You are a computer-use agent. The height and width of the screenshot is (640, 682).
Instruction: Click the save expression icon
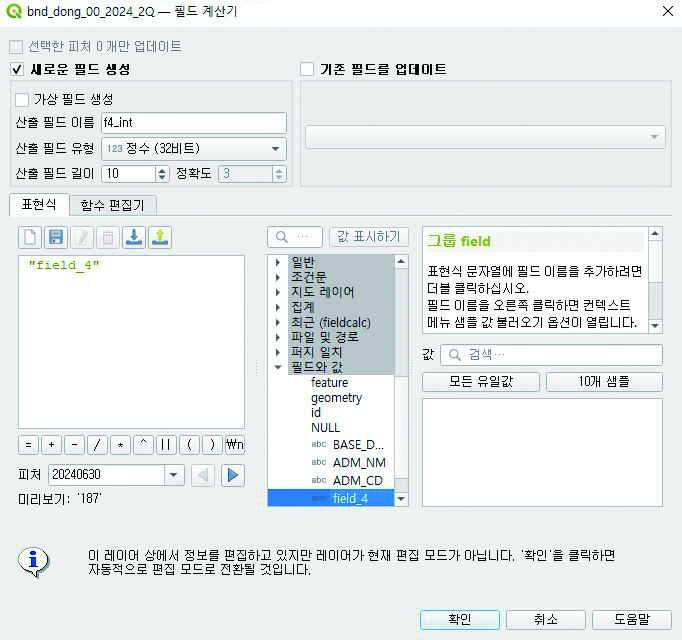pos(56,237)
